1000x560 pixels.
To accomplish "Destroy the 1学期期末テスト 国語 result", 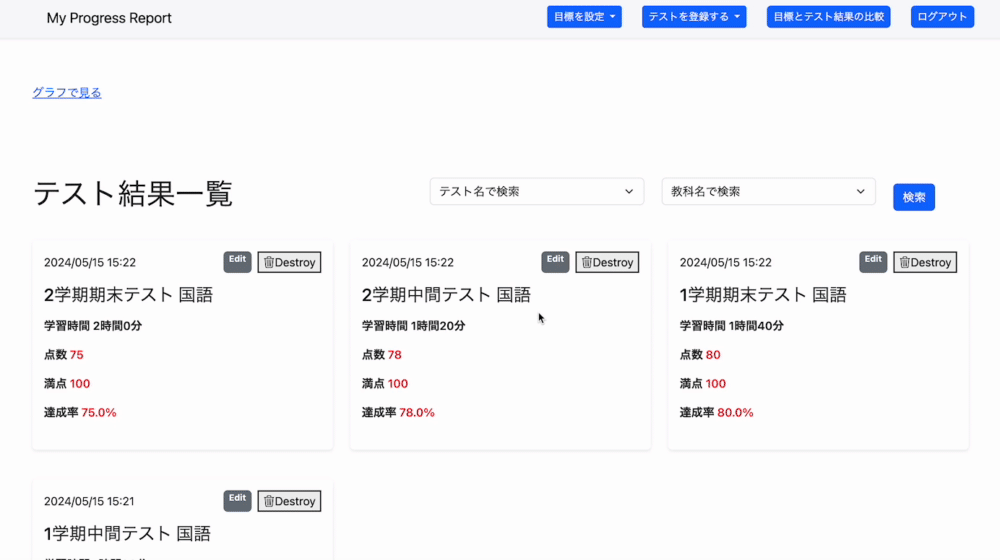I will 925,262.
